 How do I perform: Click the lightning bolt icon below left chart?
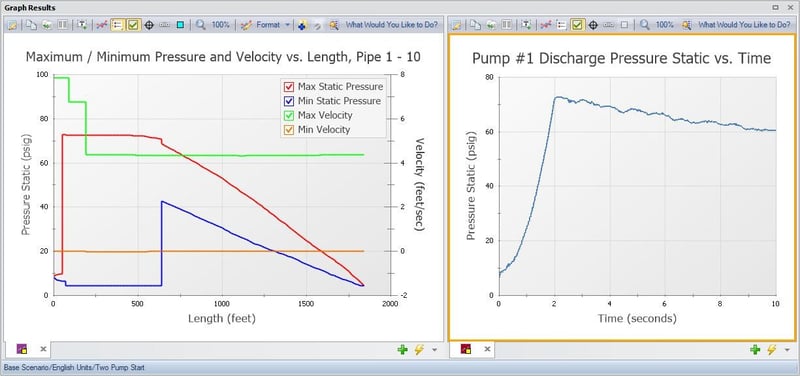[x=419, y=349]
